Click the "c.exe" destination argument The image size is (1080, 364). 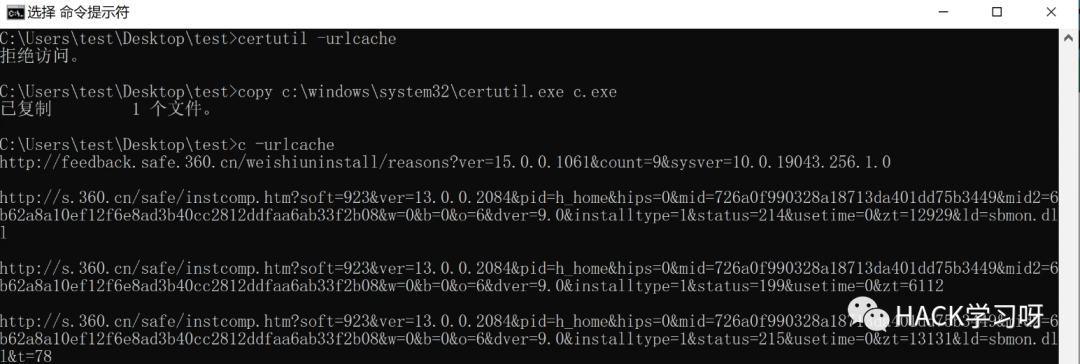click(x=595, y=92)
